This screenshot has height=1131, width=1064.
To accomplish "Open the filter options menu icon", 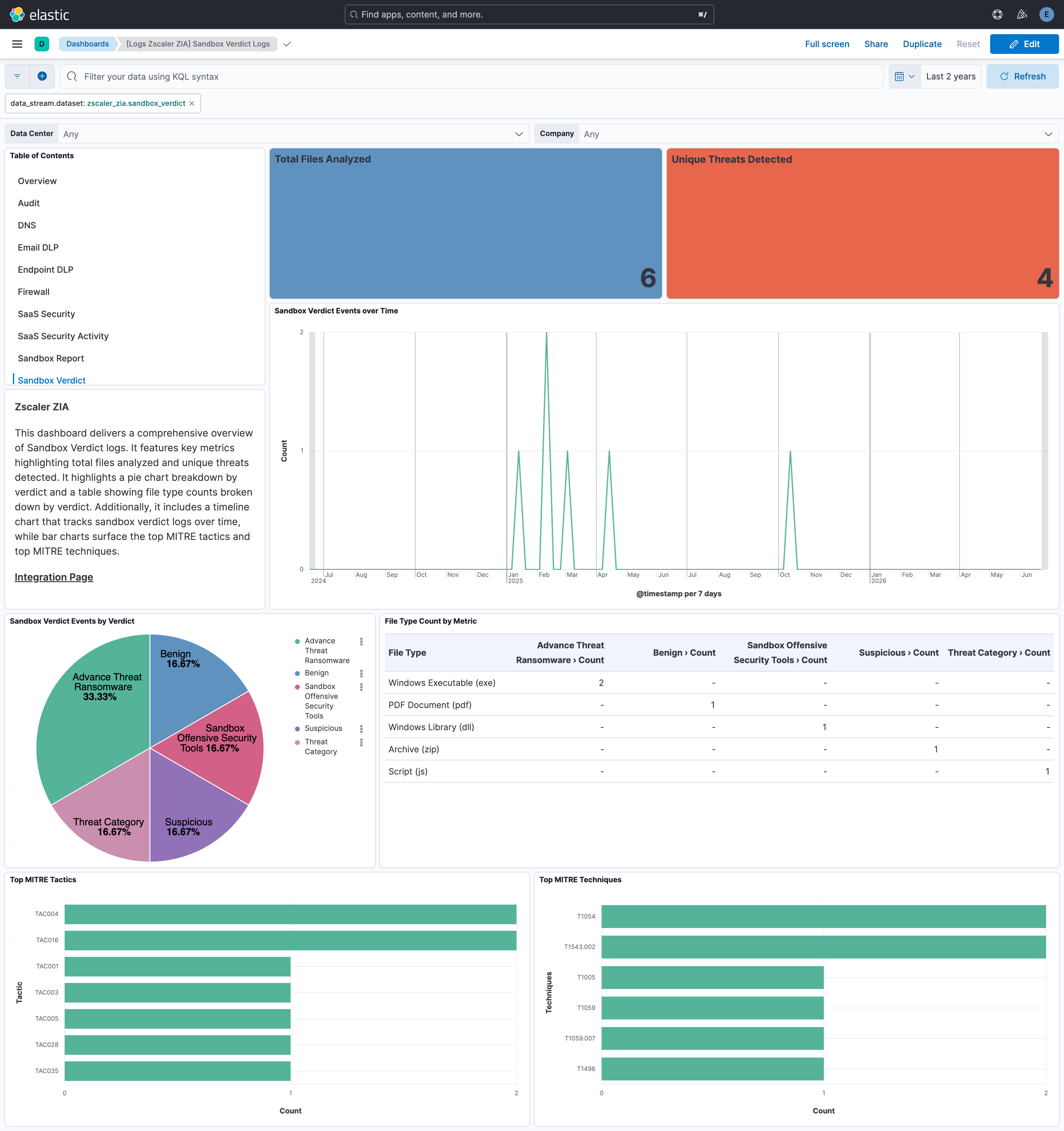I will tap(17, 76).
